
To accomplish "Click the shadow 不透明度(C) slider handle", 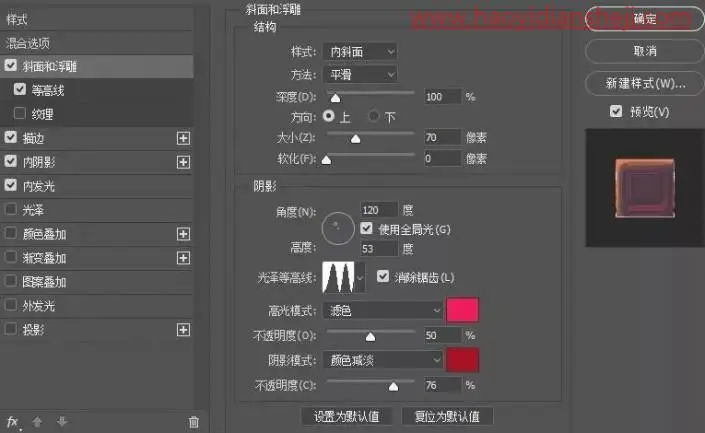I will click(x=393, y=386).
